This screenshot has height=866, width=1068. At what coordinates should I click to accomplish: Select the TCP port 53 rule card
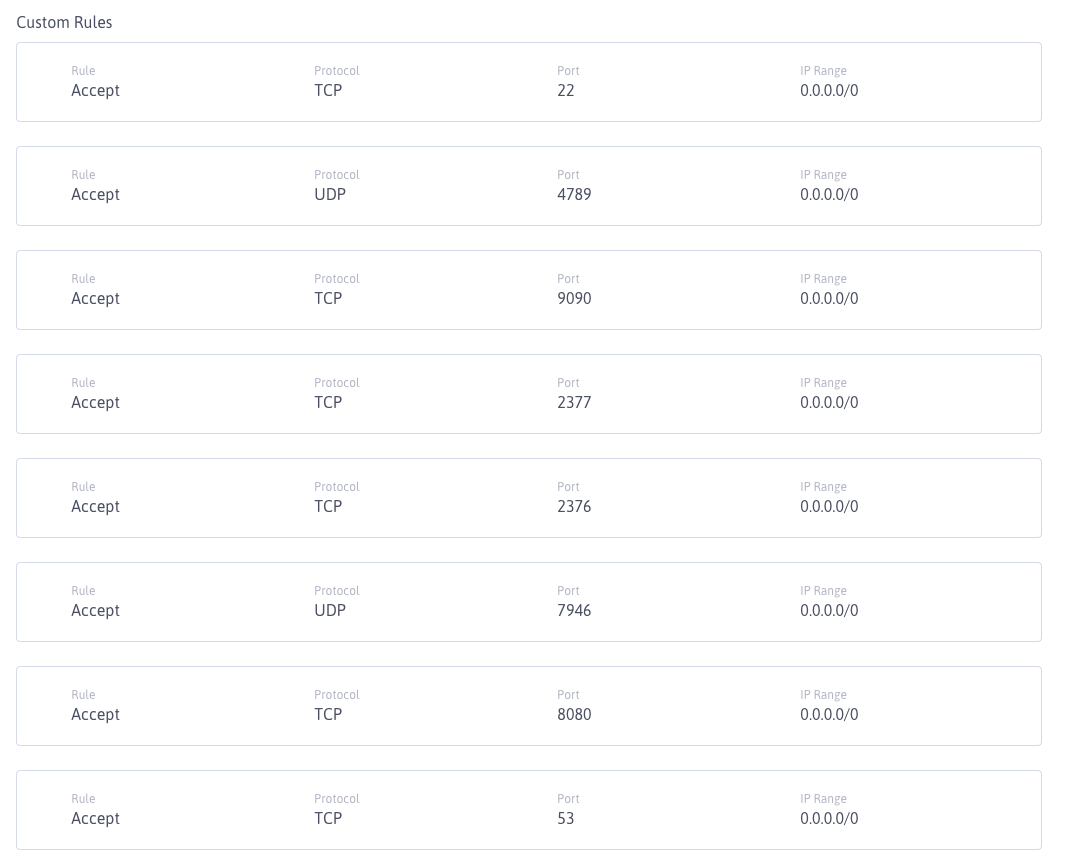528,810
